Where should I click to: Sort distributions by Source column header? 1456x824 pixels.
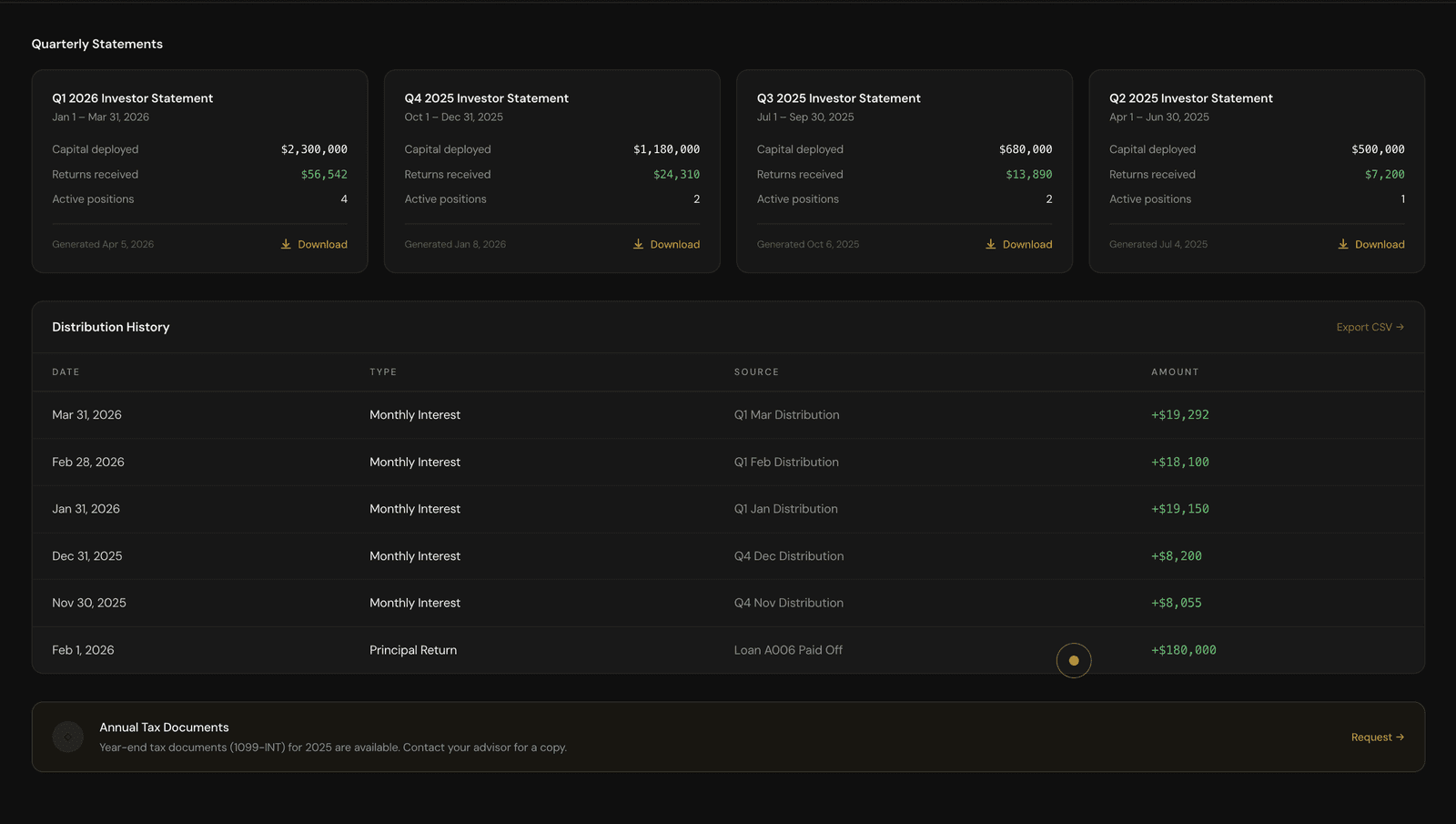(756, 372)
